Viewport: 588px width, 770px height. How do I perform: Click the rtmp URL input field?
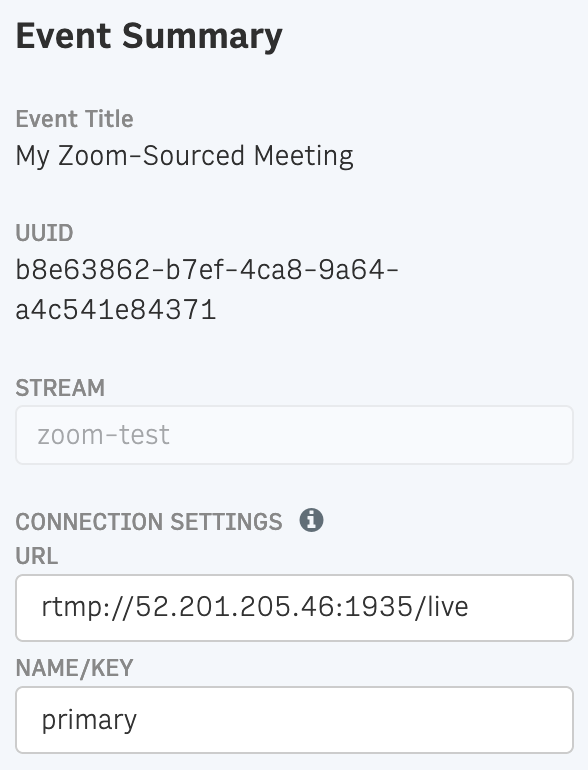pos(294,608)
